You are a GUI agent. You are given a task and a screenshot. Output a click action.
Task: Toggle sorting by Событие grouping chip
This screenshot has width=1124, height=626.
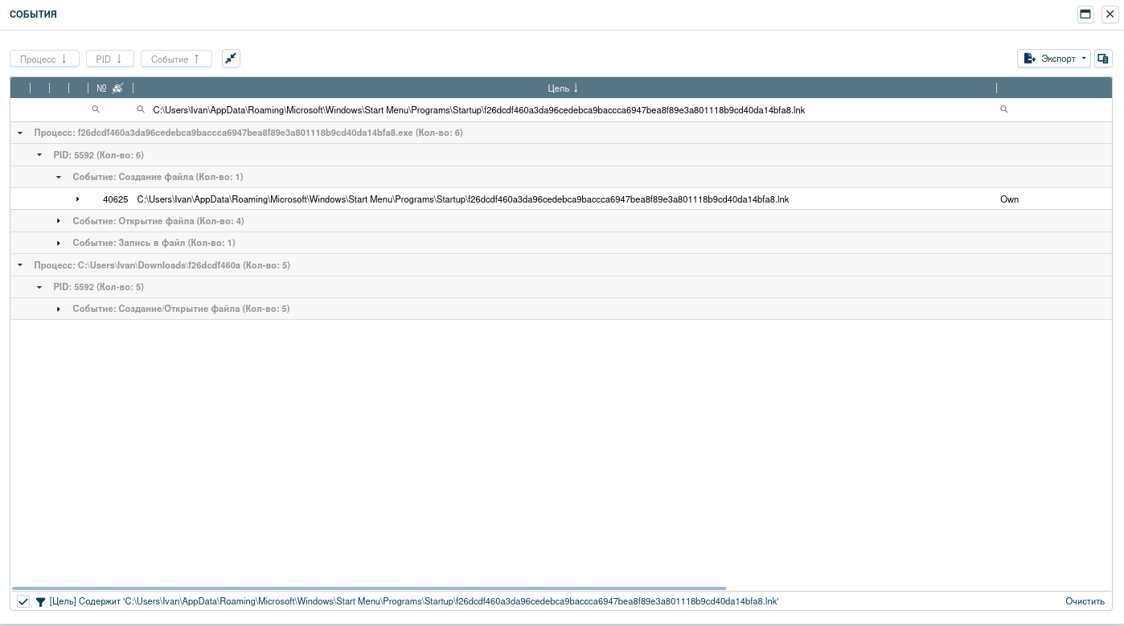[x=176, y=59]
